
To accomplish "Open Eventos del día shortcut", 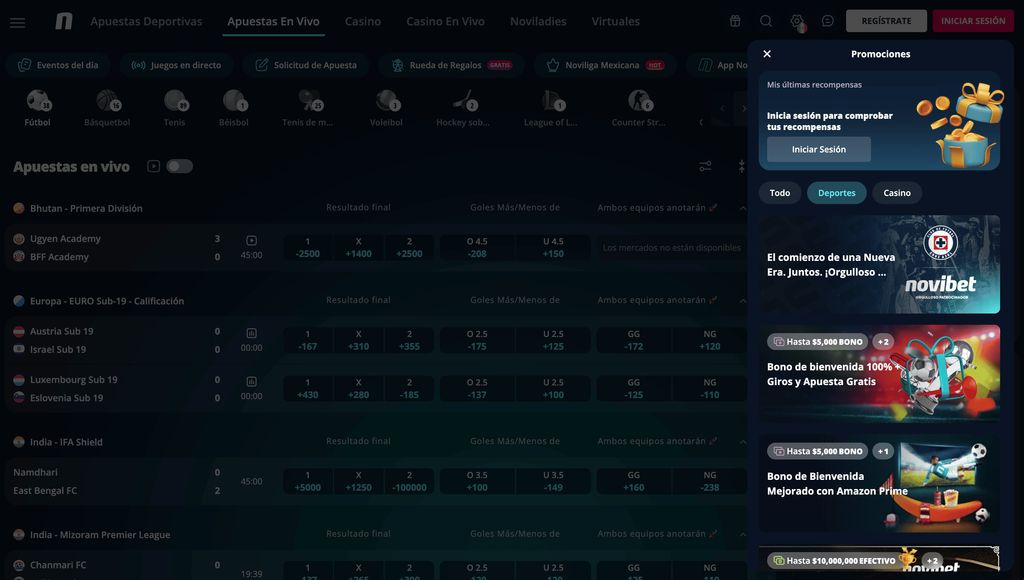I will pyautogui.click(x=58, y=65).
